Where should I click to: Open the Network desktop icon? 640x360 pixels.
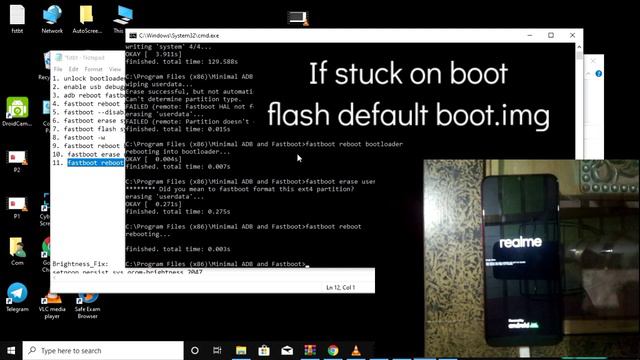pos(52,18)
